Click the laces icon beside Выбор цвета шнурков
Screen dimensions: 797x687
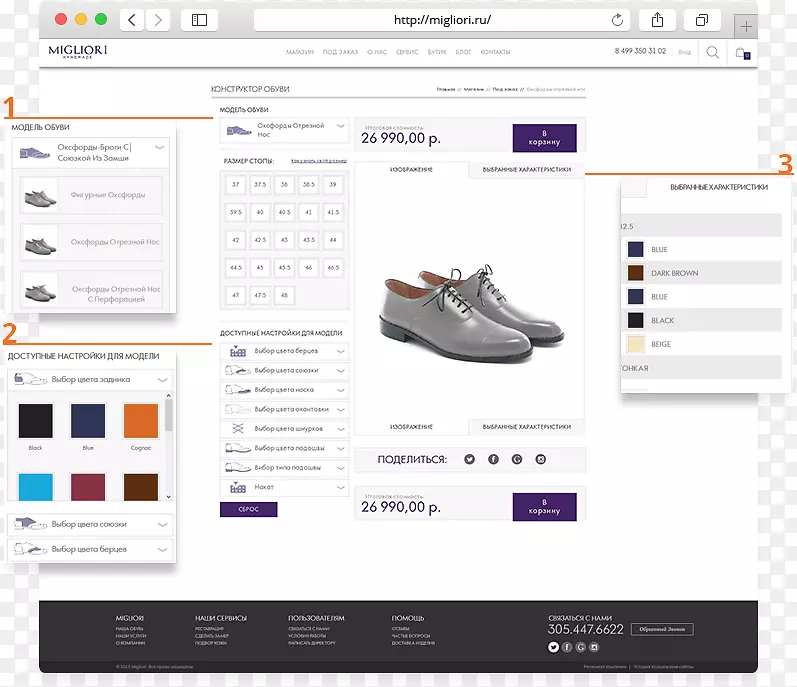tap(238, 428)
